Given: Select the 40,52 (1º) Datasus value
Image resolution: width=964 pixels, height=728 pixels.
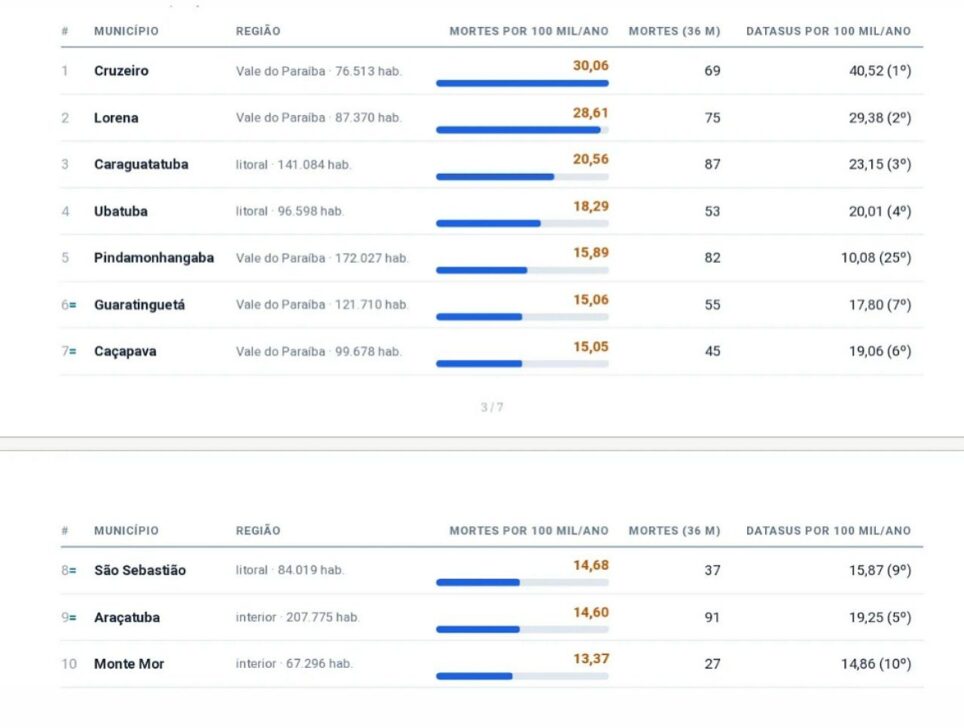Looking at the screenshot, I should click(x=880, y=71).
